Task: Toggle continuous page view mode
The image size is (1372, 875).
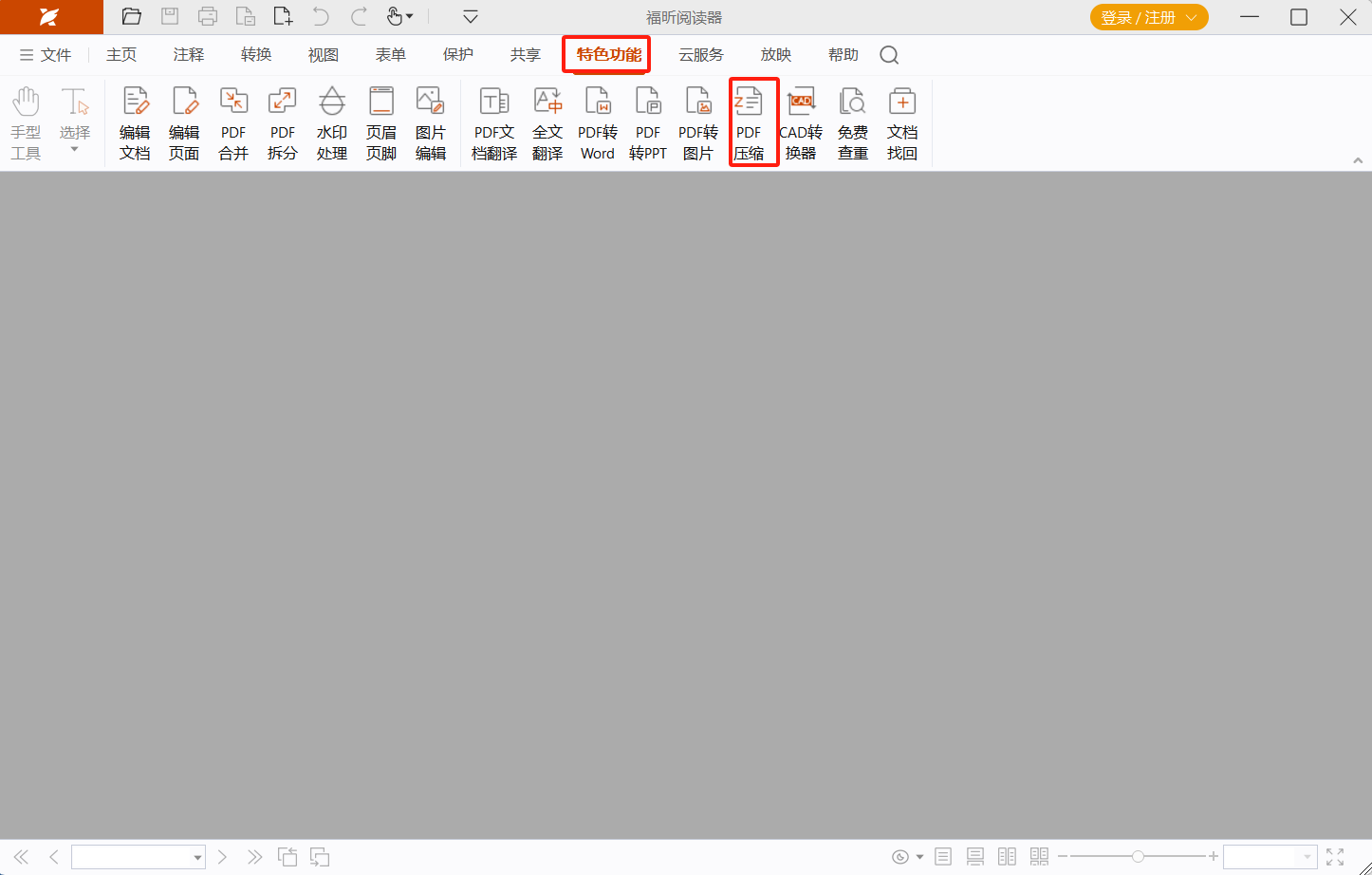Action: 975,857
